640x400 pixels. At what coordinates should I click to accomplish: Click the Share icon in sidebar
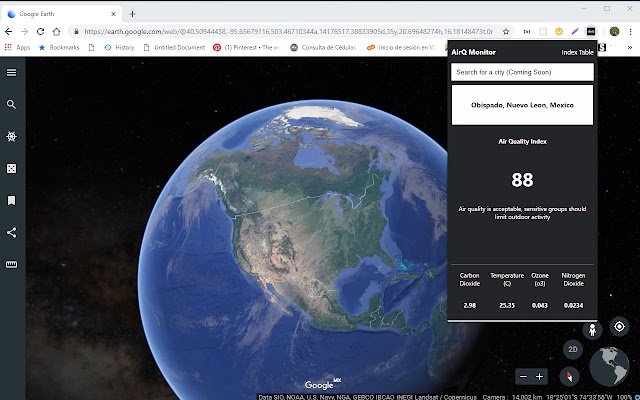click(11, 233)
